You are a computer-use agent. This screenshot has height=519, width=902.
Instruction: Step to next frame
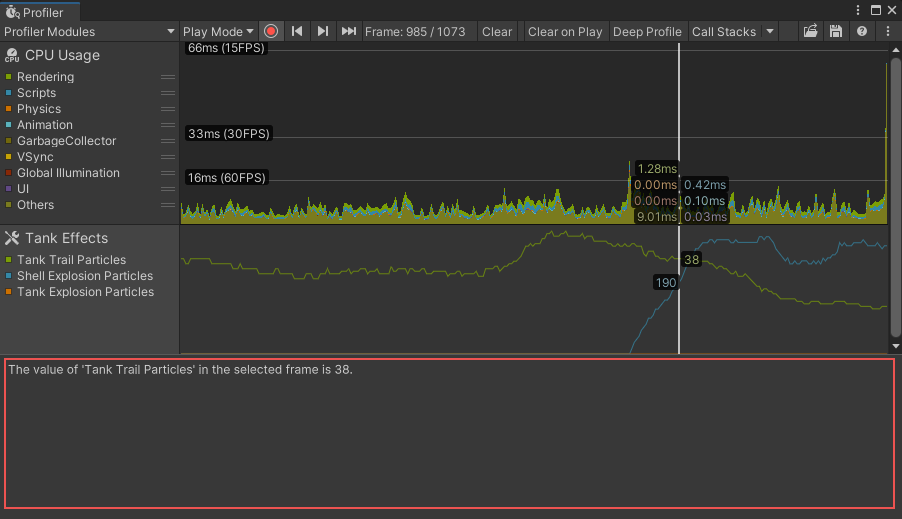point(322,32)
